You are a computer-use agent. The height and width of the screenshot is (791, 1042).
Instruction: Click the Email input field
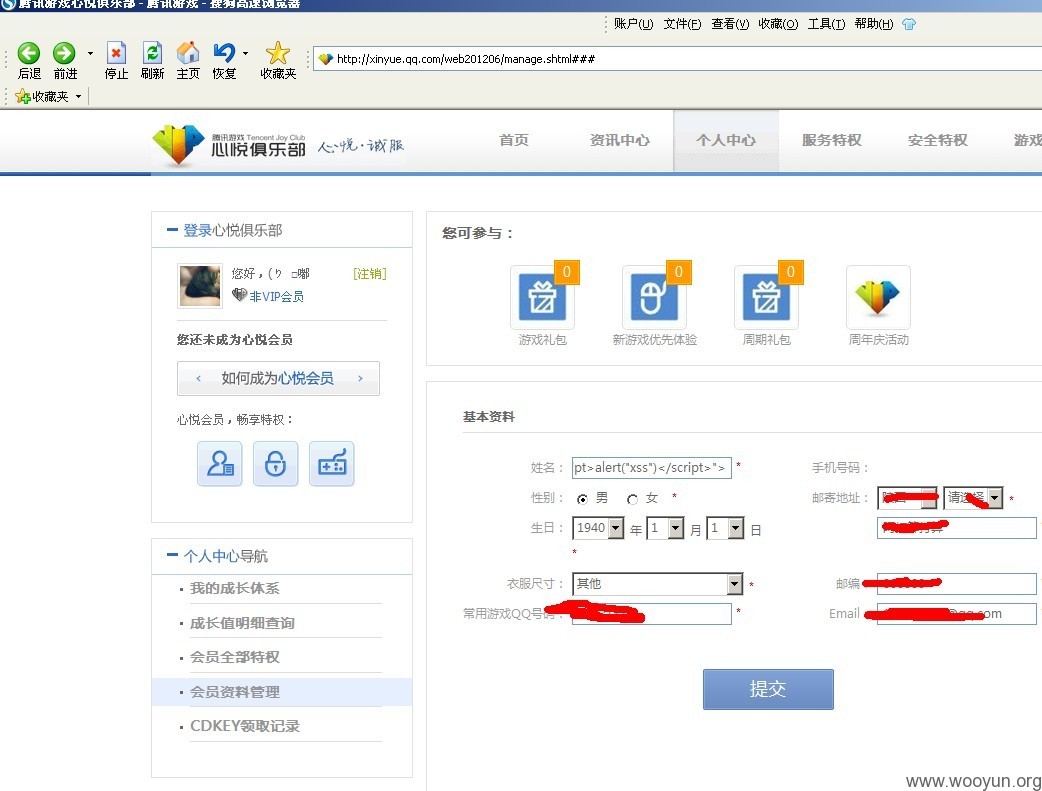(x=956, y=614)
